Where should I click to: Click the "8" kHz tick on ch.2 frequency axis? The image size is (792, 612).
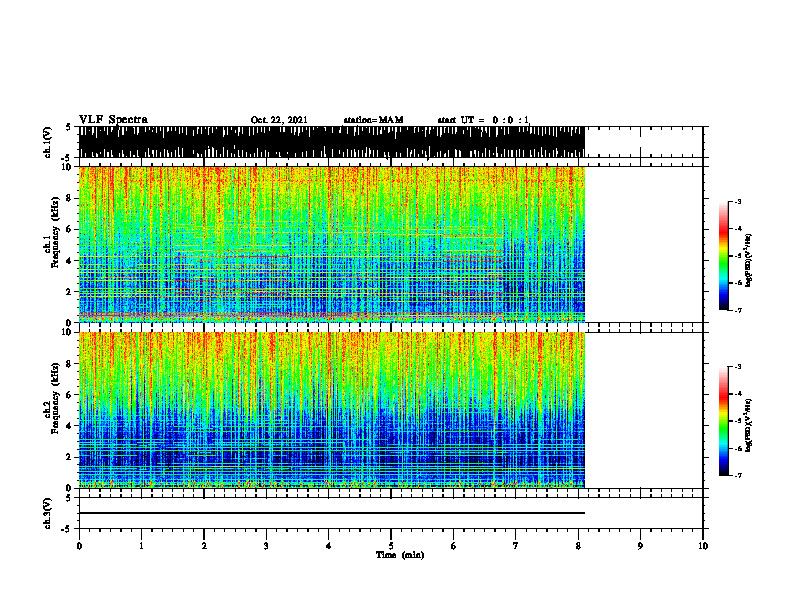[70, 364]
